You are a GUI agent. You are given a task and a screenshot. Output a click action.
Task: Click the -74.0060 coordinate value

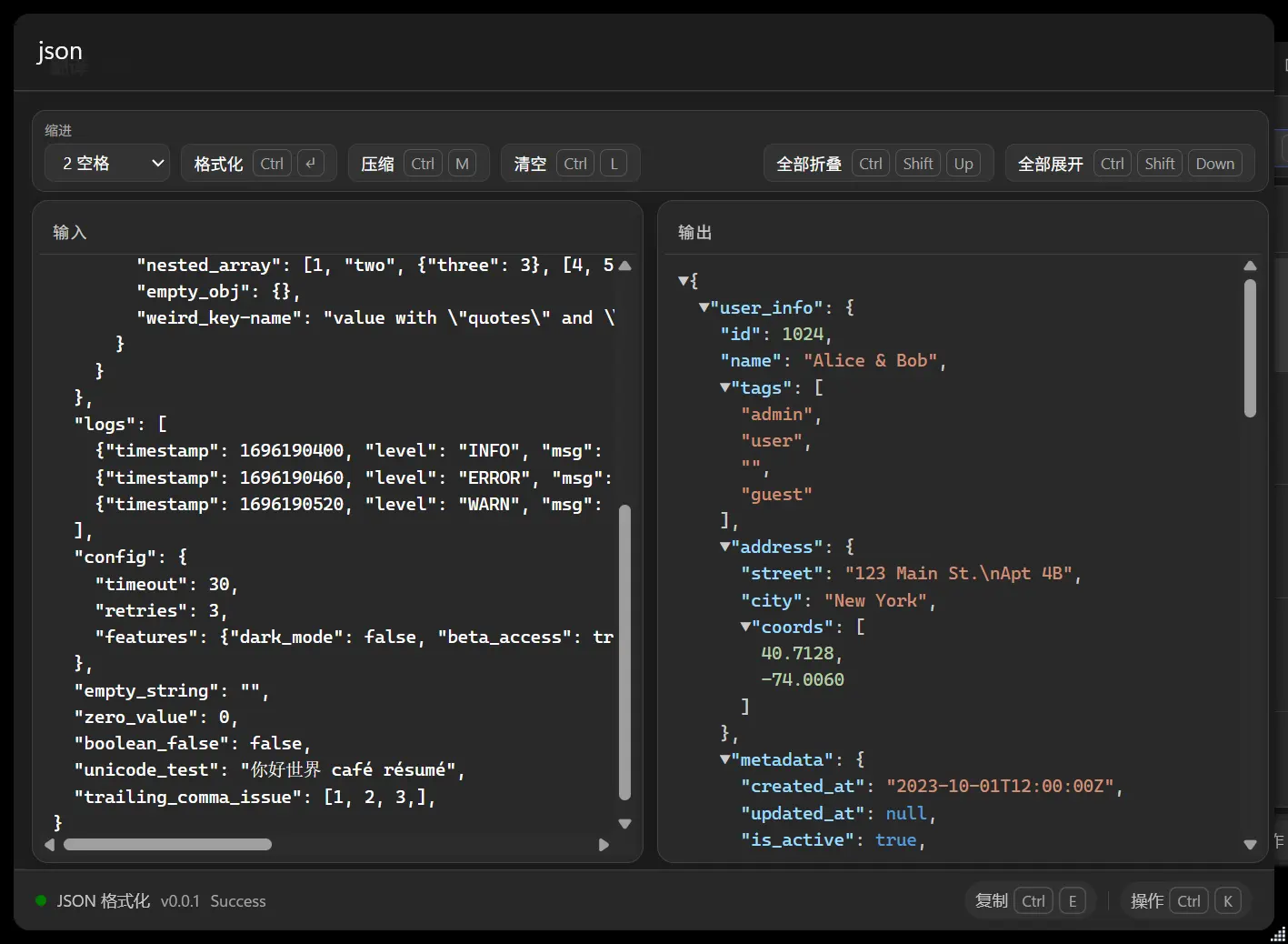[x=803, y=680]
